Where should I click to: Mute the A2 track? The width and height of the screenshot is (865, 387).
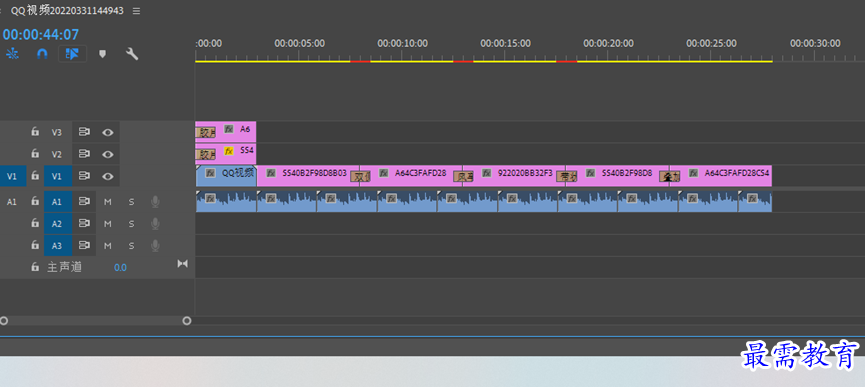[x=108, y=224]
